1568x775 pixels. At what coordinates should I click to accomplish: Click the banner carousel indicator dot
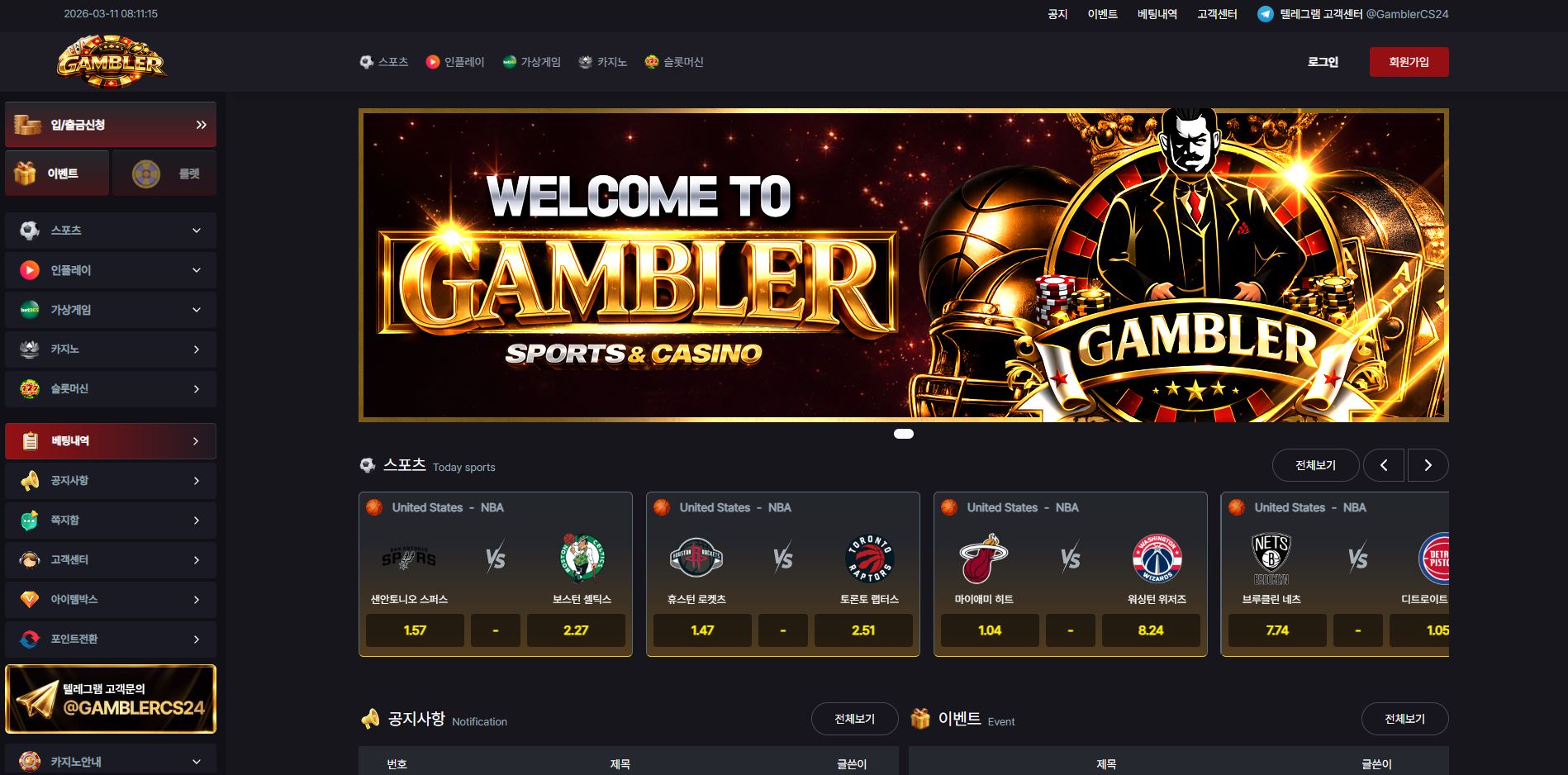904,434
